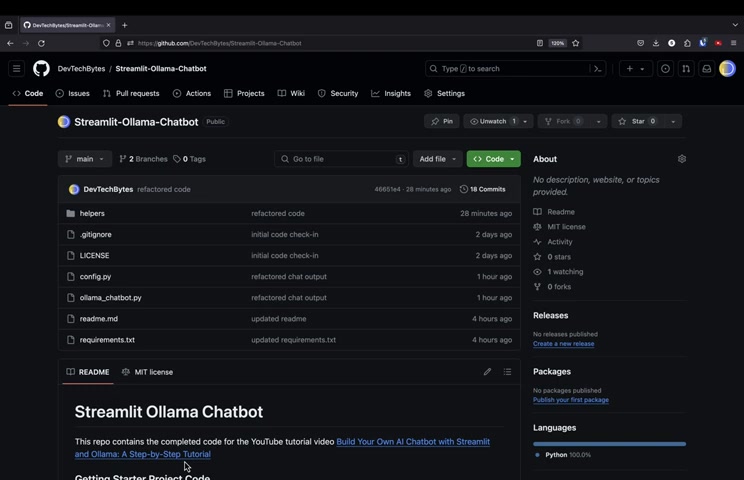Expand the main branch dropdown

[x=85, y=159]
